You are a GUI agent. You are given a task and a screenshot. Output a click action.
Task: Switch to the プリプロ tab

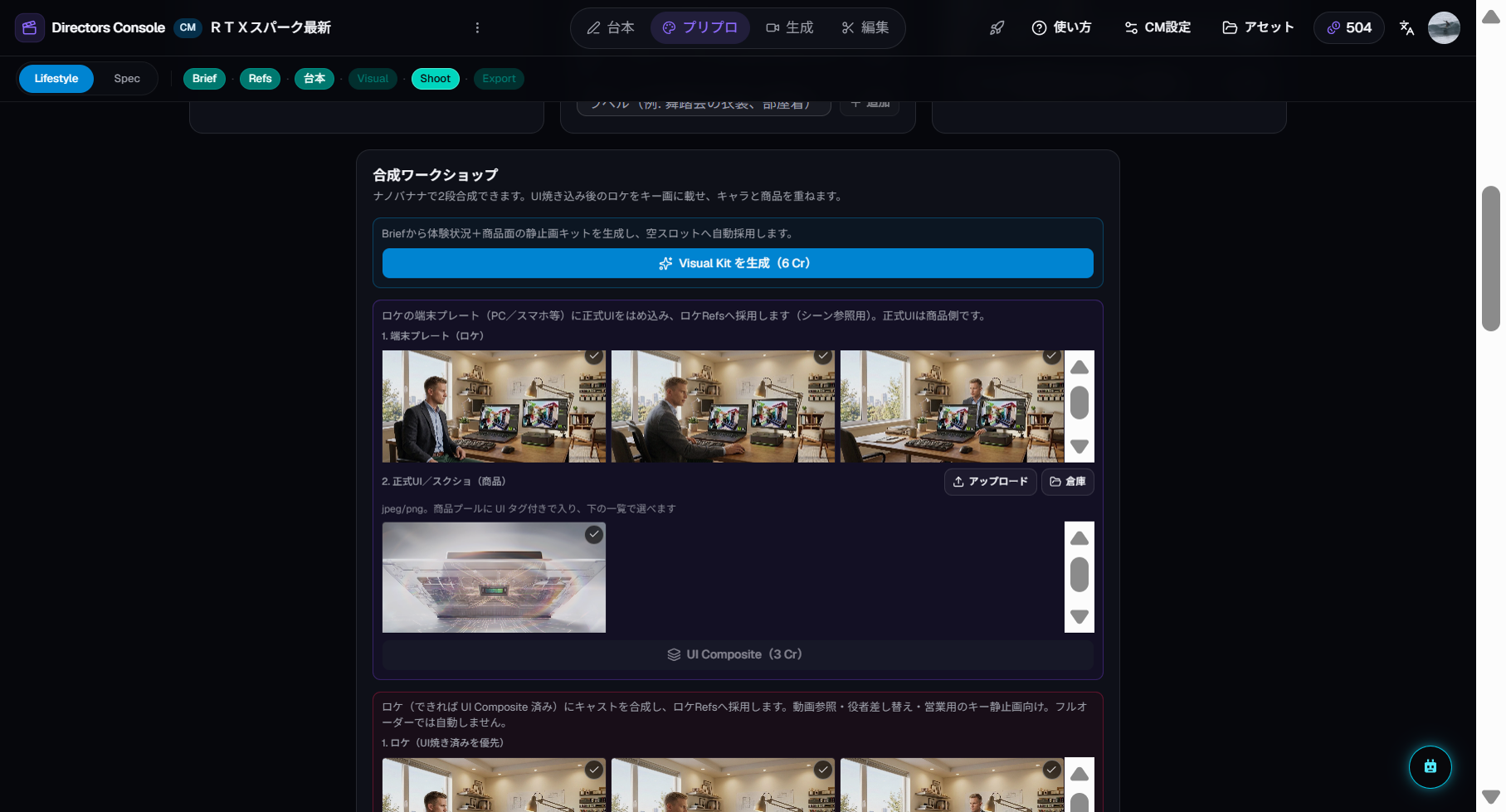(699, 27)
